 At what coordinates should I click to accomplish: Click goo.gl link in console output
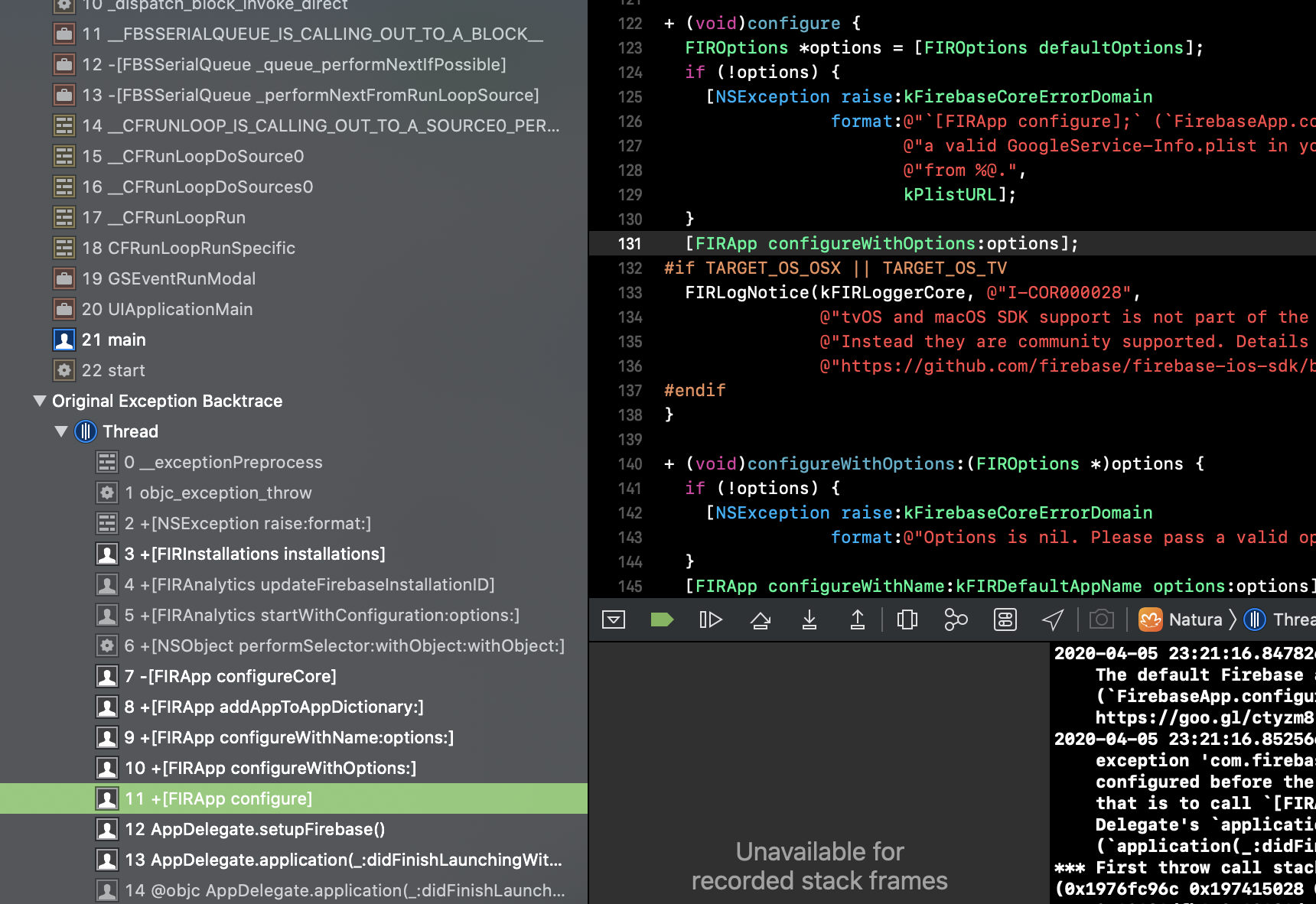tap(1205, 717)
